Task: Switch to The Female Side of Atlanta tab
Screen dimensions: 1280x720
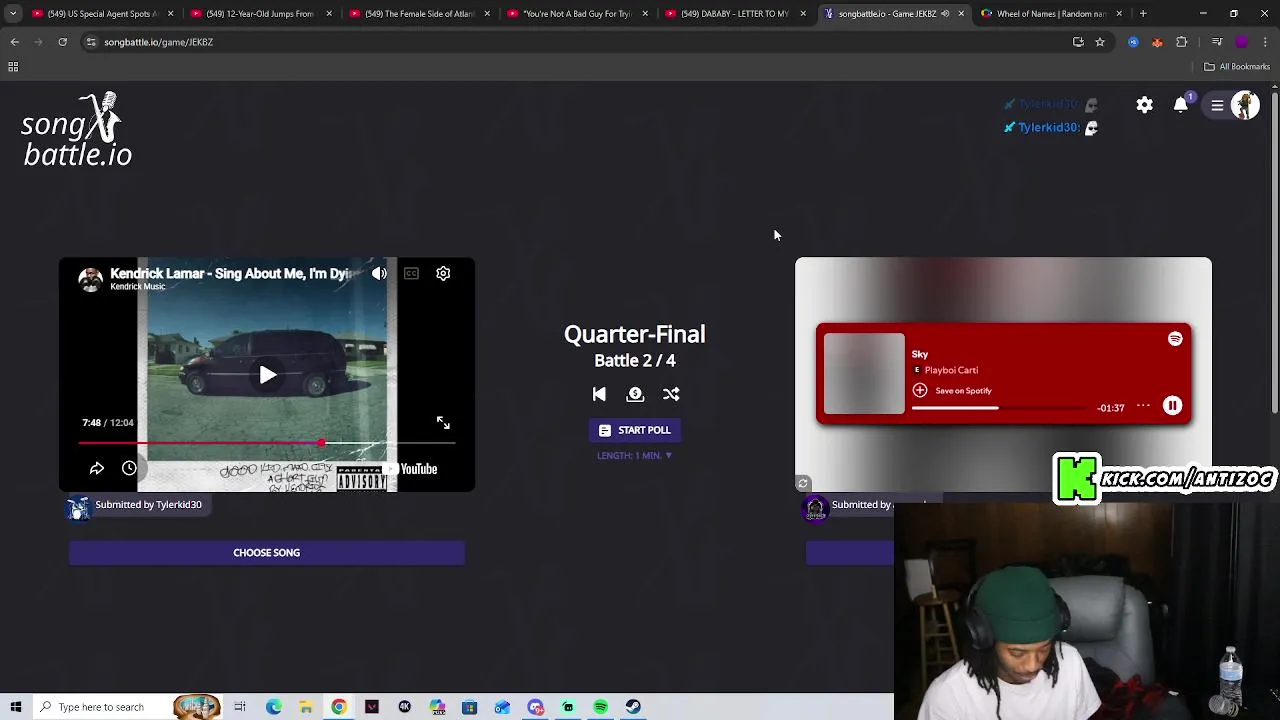Action: point(419,14)
